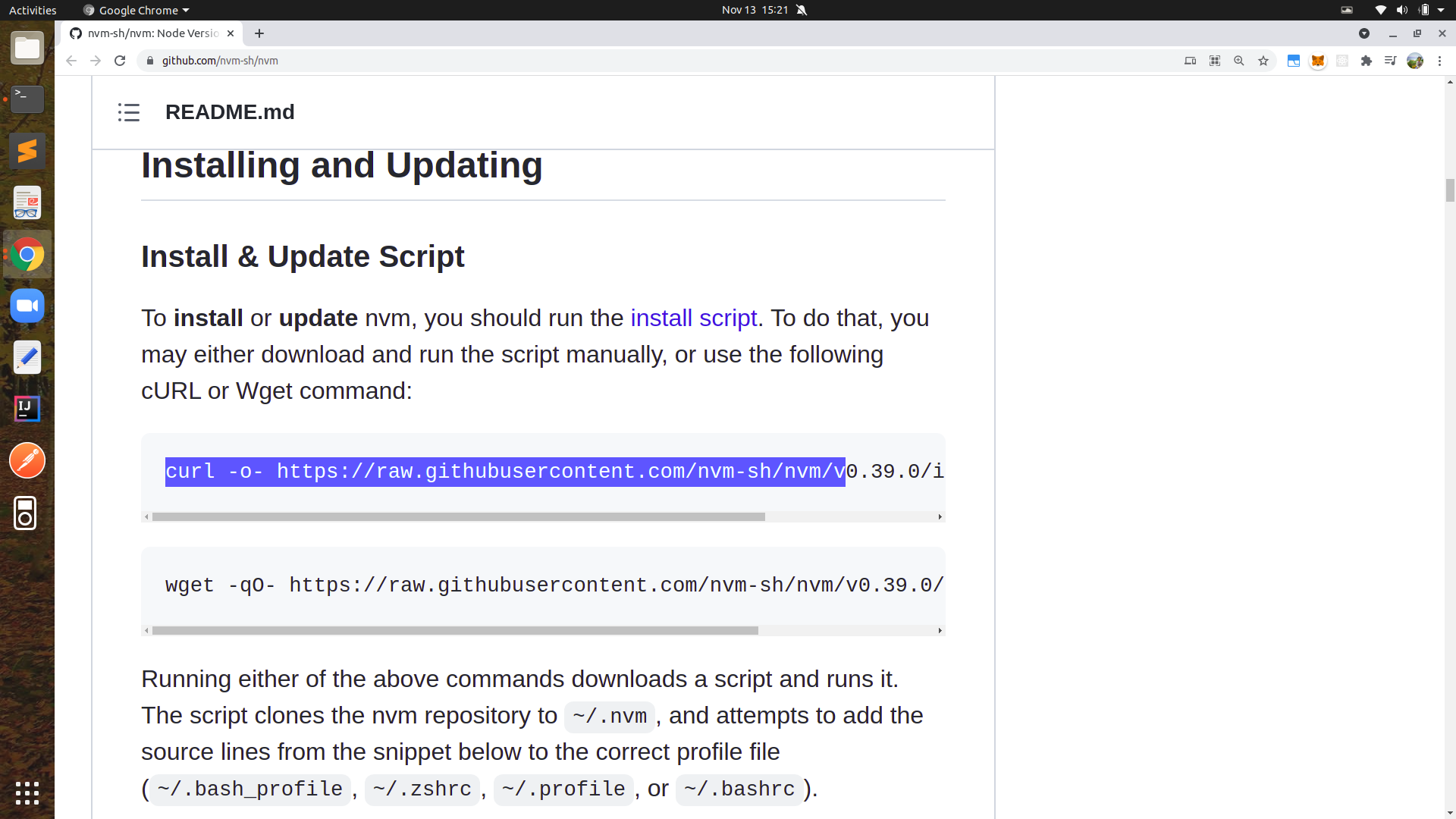Screen dimensions: 1456x819
Task: Bookmark this page with the star icon
Action: (1263, 61)
